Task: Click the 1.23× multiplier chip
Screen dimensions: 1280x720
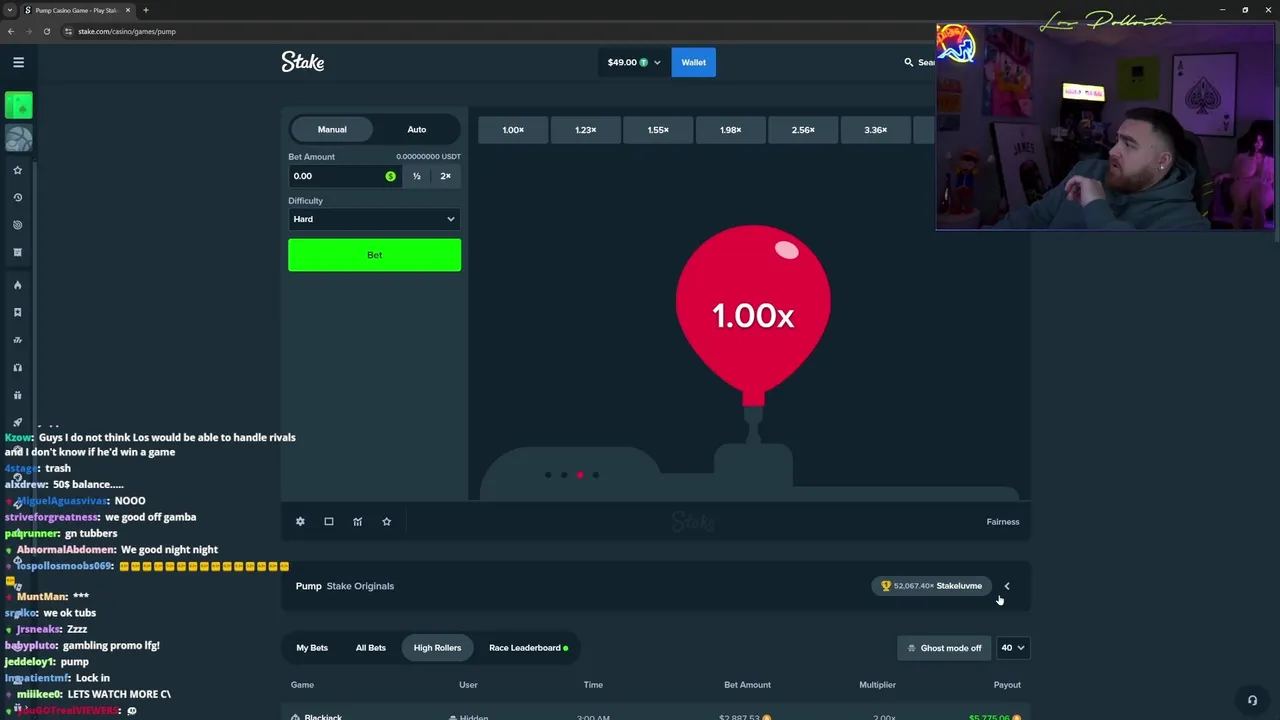Action: tap(585, 130)
